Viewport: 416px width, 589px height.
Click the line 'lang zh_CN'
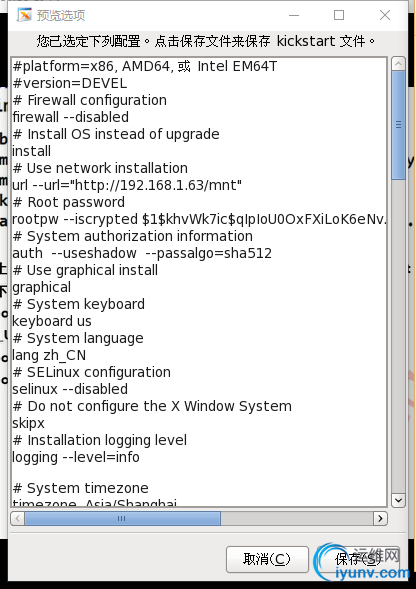point(49,355)
